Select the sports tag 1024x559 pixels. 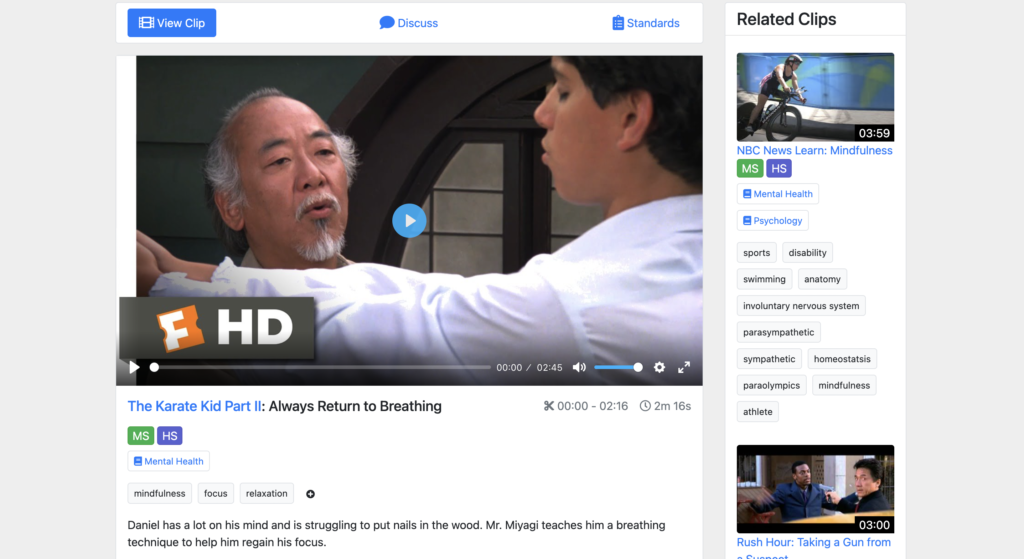tap(756, 253)
